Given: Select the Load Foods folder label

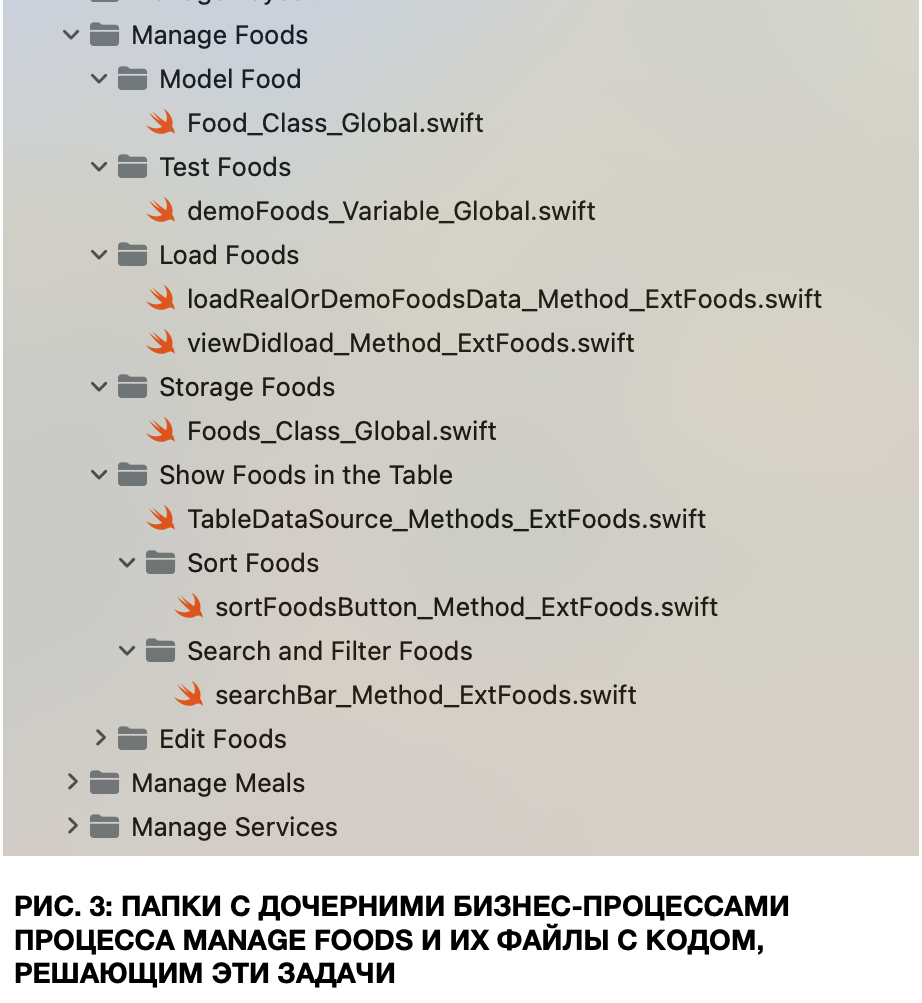Looking at the screenshot, I should 228,255.
